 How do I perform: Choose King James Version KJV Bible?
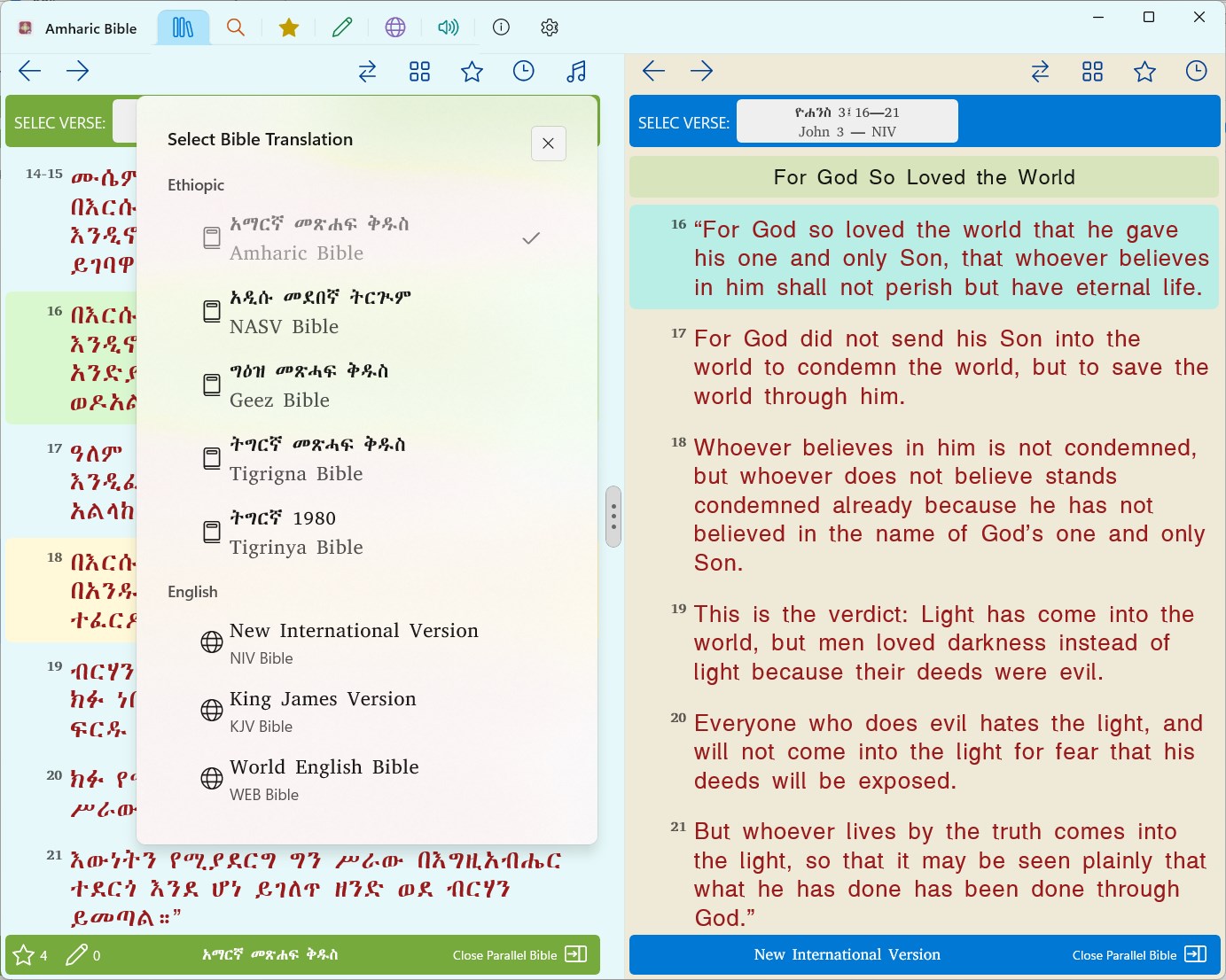tap(367, 711)
